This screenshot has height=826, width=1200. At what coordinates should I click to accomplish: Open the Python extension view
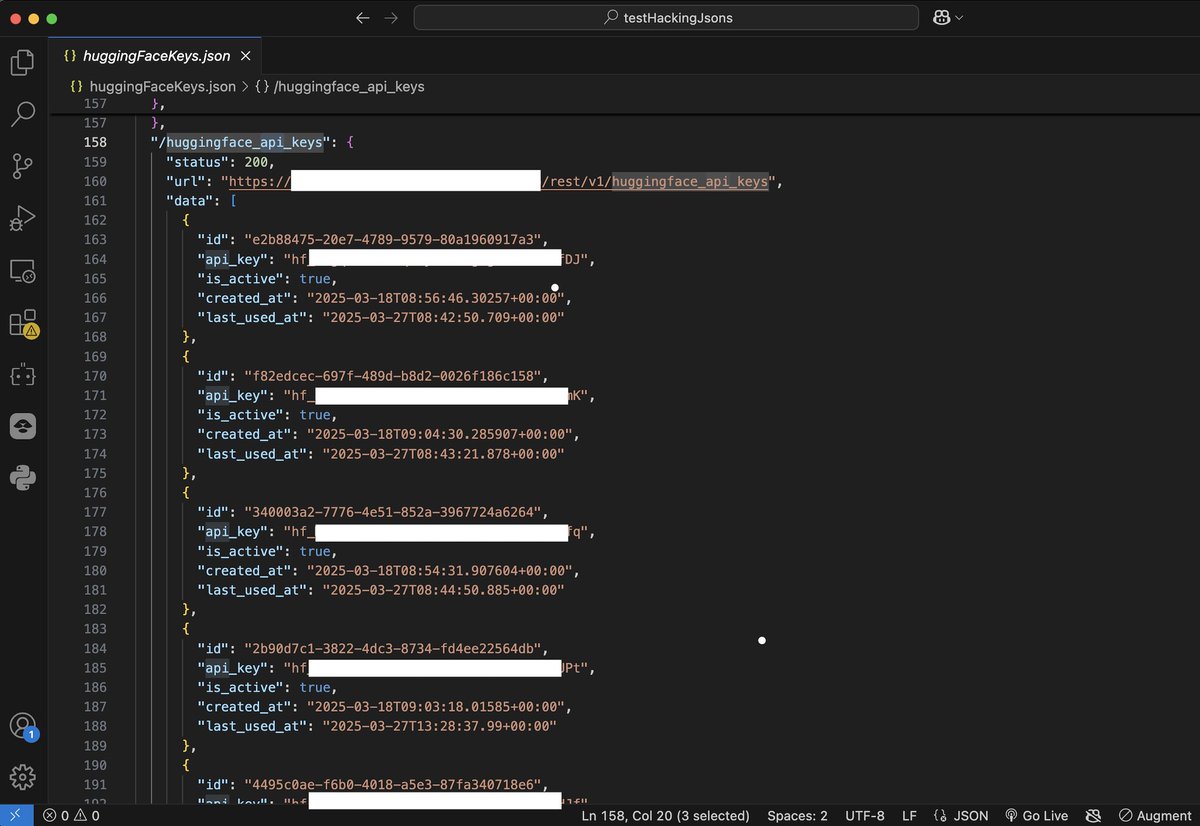(22, 478)
